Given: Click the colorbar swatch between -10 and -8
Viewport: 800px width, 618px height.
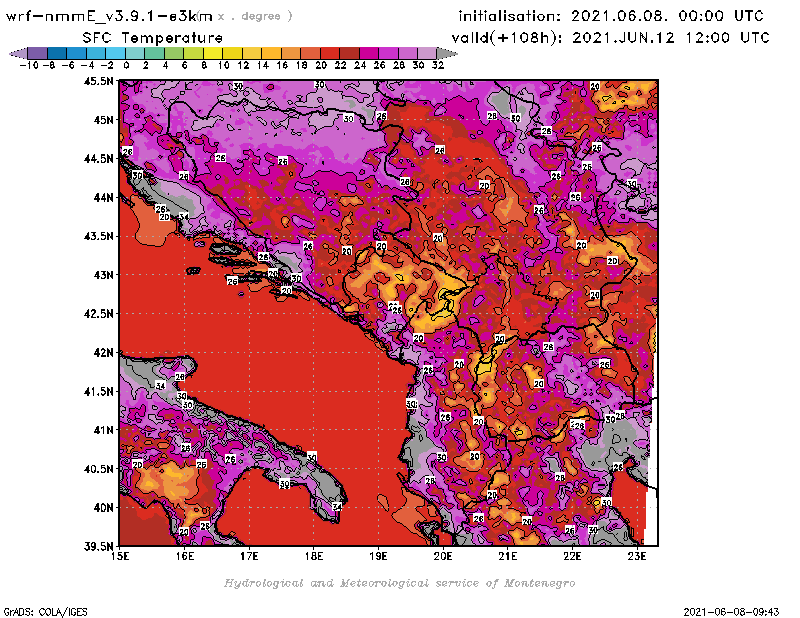Looking at the screenshot, I should 38,53.
